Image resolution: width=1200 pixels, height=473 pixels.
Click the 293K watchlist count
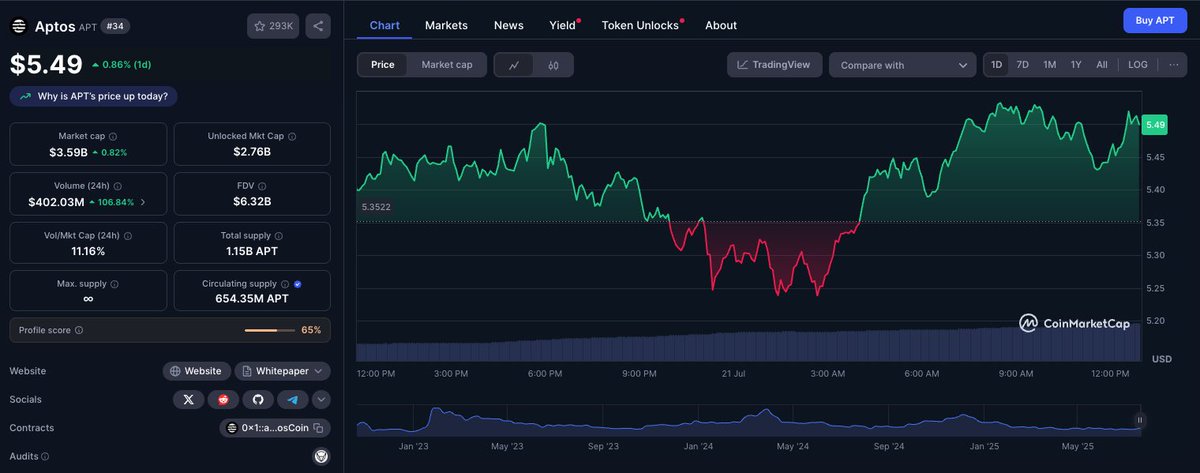coord(281,26)
